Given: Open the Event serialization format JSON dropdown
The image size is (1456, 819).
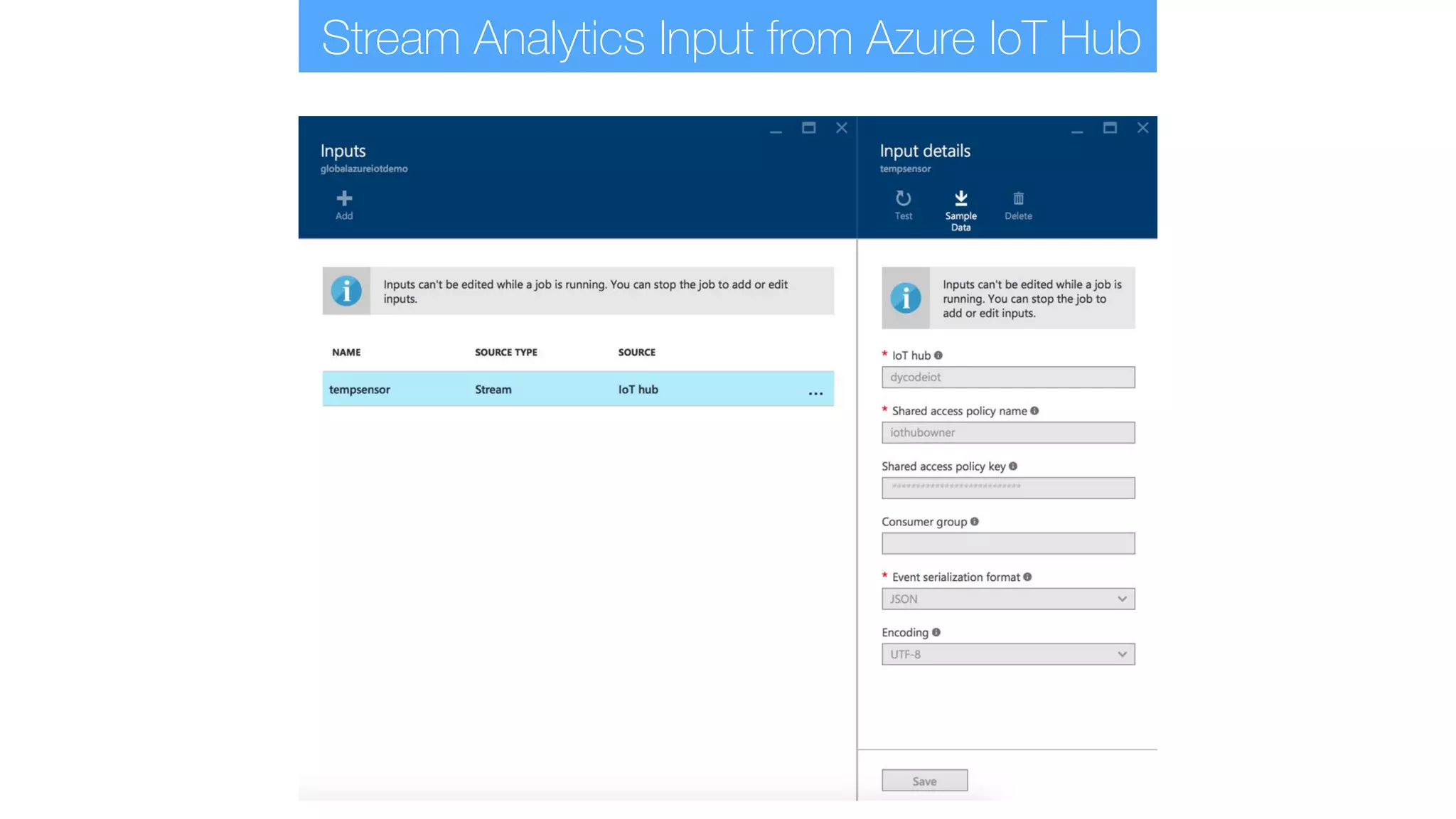Looking at the screenshot, I should point(1008,599).
